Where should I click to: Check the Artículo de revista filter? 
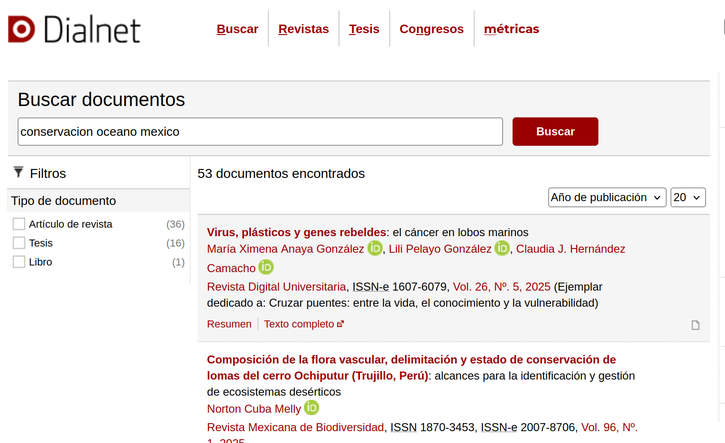(19, 224)
